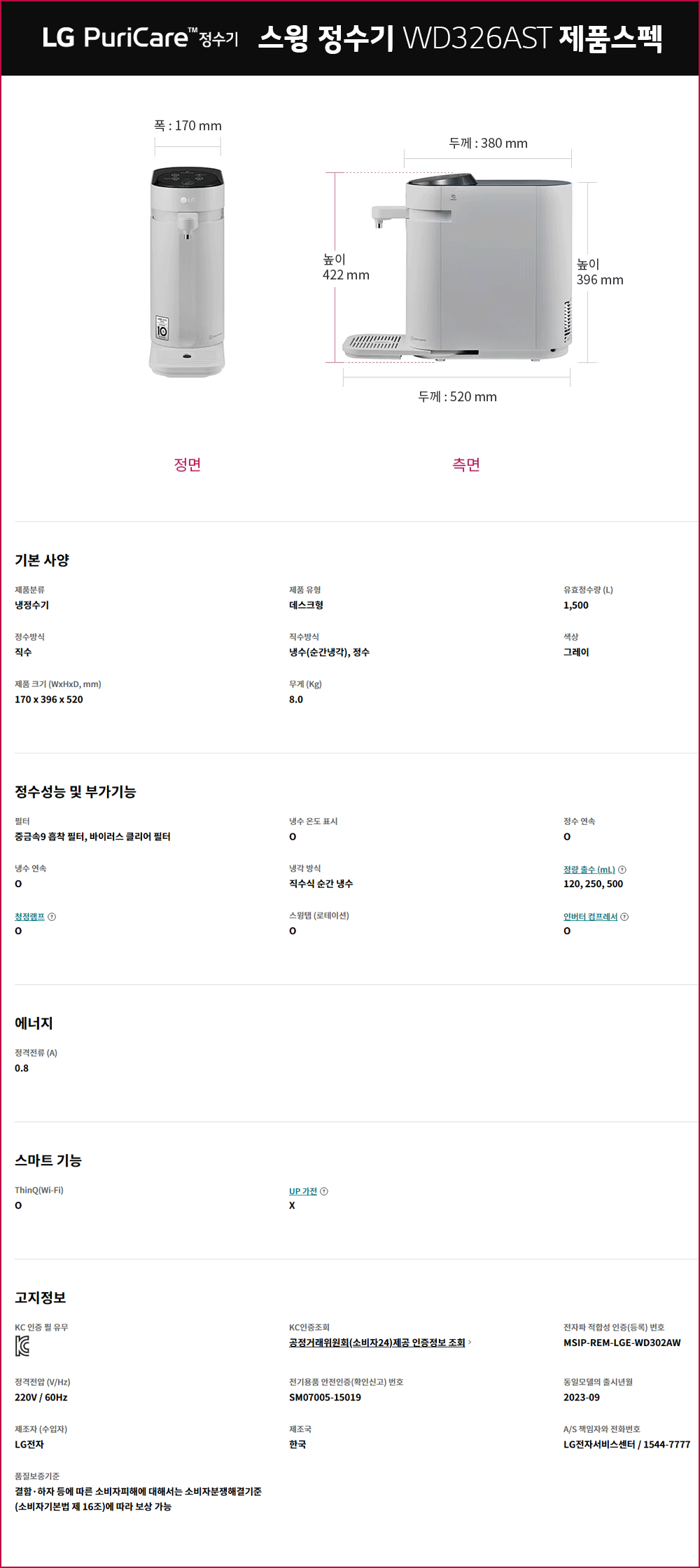Image resolution: width=700 pixels, height=1568 pixels.
Task: Click the 기본 사양 section heading
Action: pos(42,560)
